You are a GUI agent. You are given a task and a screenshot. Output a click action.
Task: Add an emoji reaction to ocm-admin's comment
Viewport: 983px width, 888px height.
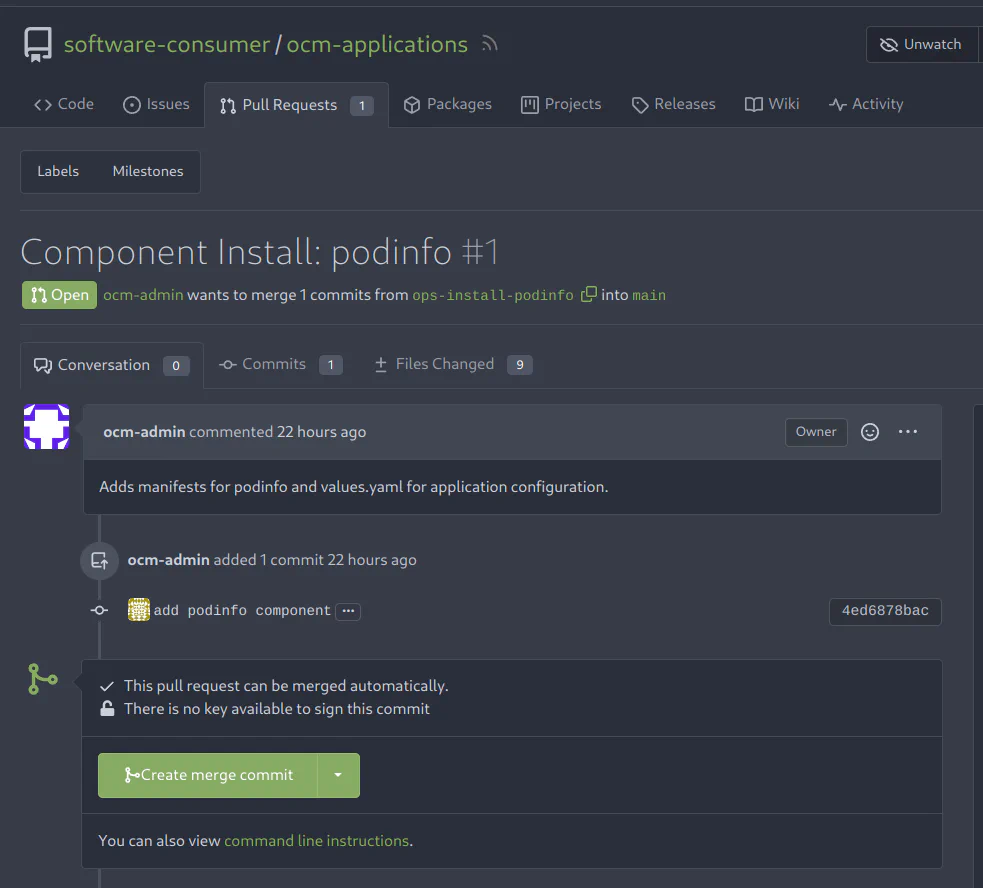pos(869,431)
